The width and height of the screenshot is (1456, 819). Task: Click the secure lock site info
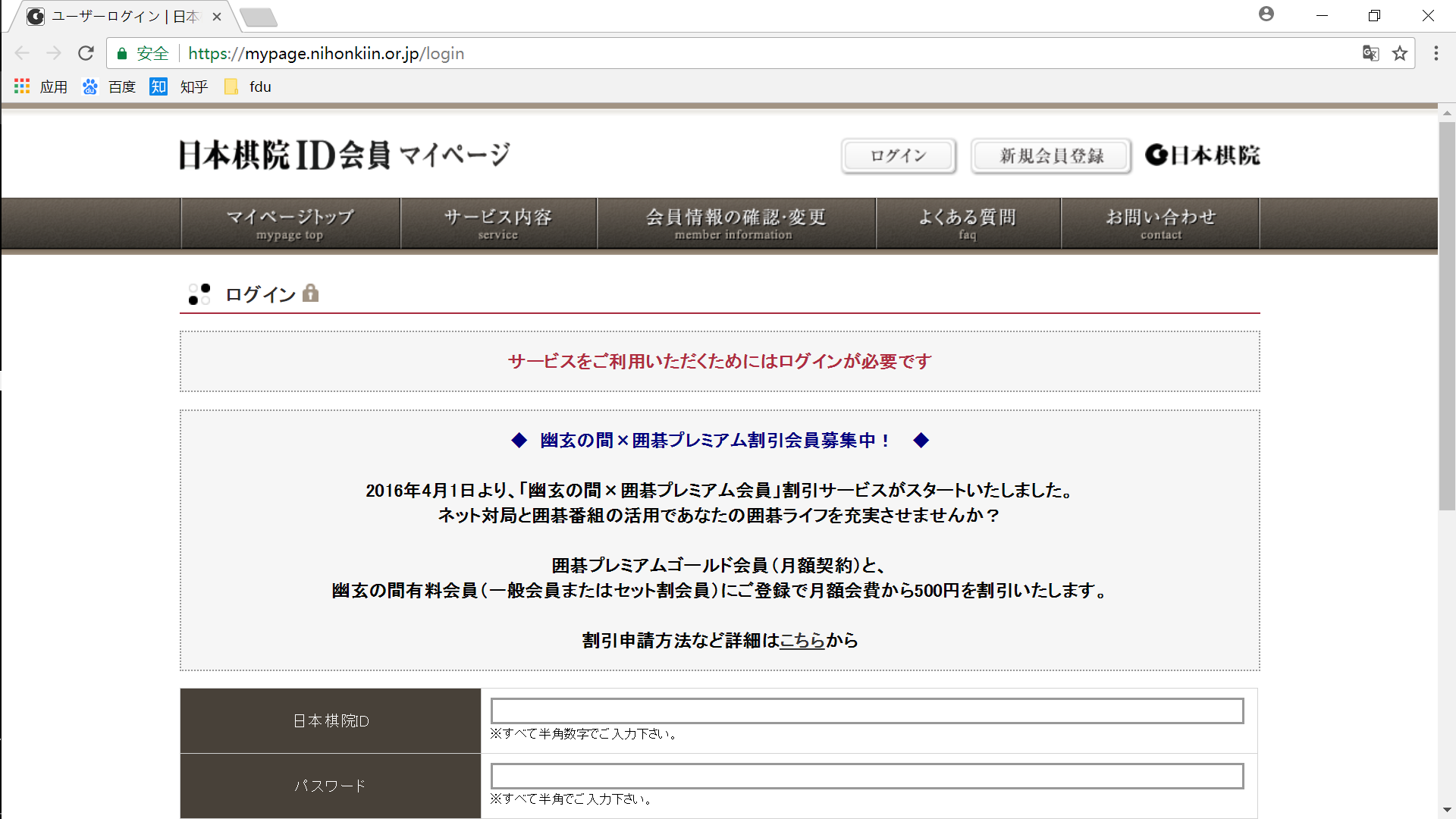pyautogui.click(x=143, y=53)
